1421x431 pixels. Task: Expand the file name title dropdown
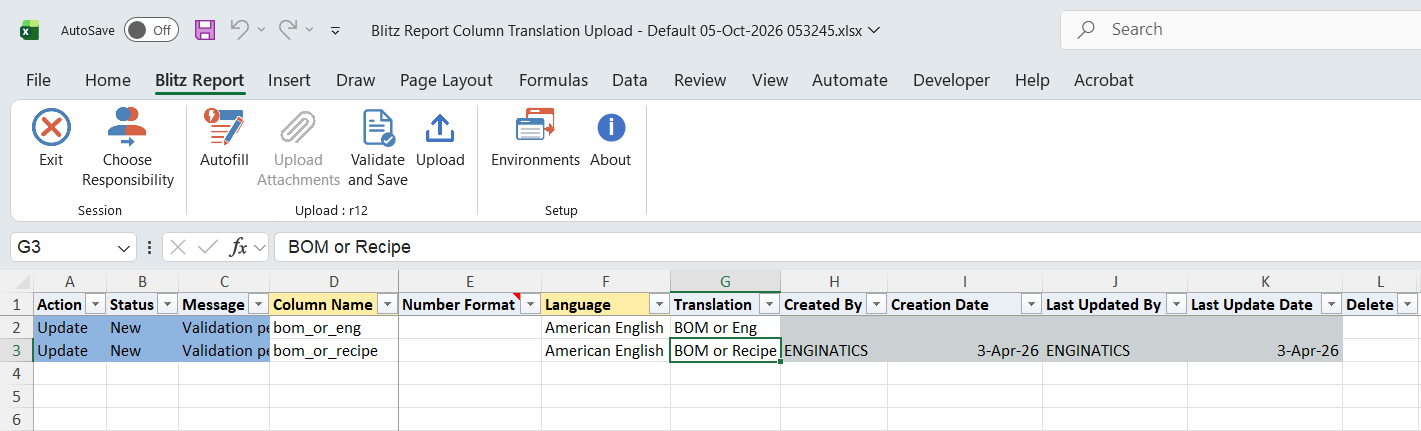pos(875,30)
